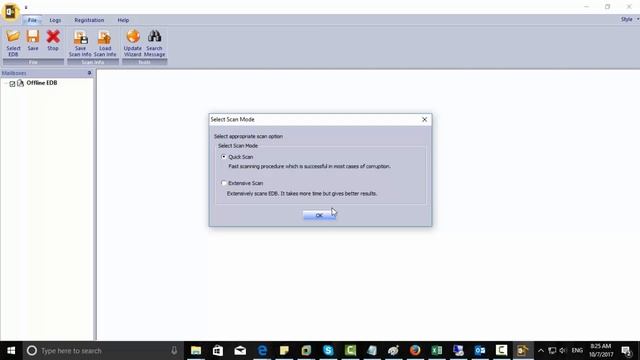This screenshot has height=360, width=640.
Task: Open File Explorer from taskbar
Action: tap(196, 350)
